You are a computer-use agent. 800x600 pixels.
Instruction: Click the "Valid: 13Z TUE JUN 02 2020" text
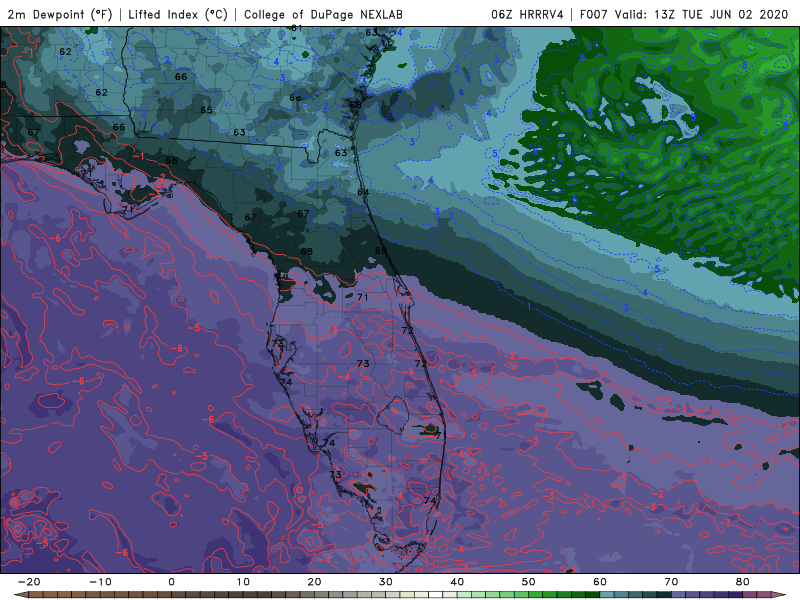pyautogui.click(x=702, y=14)
